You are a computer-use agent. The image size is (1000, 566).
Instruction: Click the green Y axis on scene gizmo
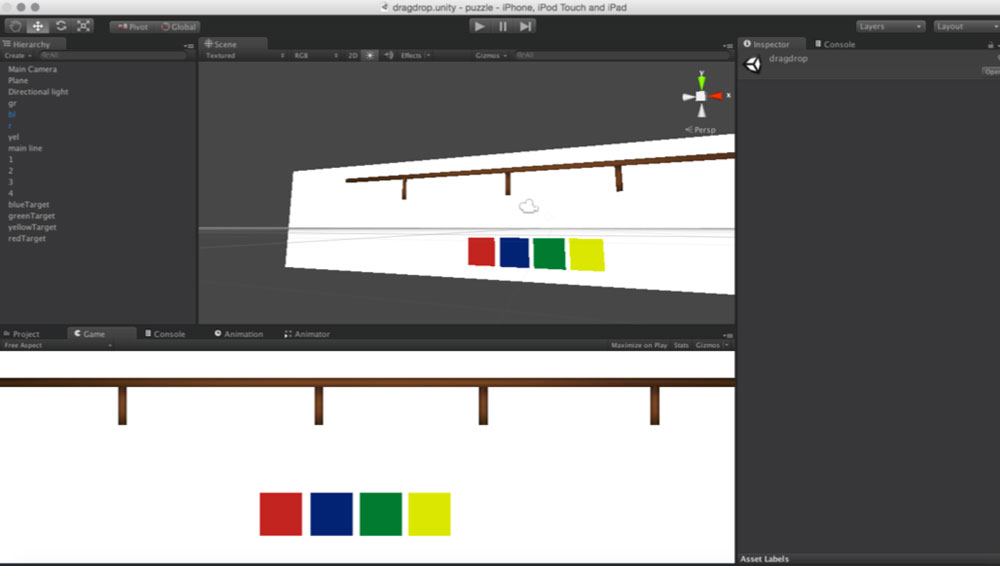[702, 78]
